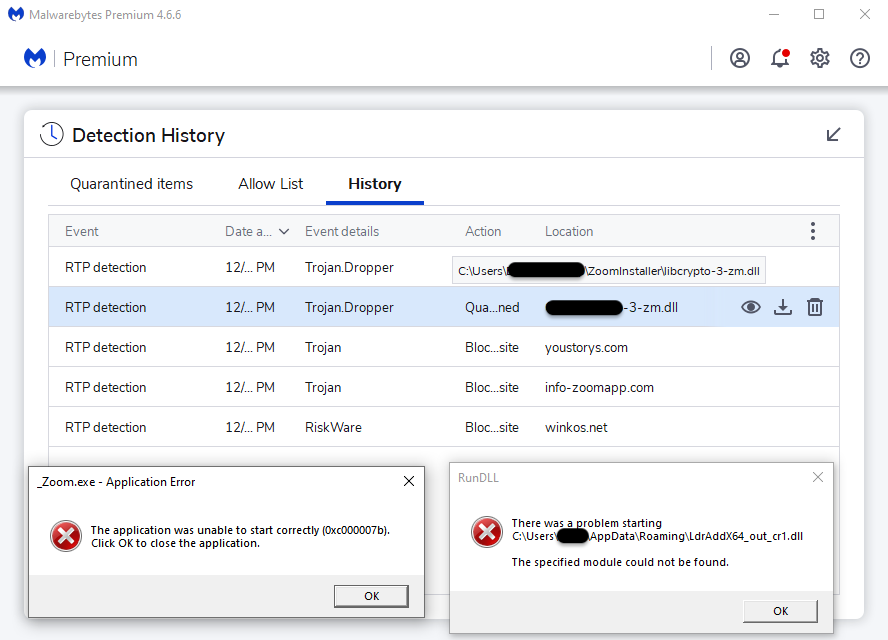Collapse the Detection History panel
Image resolution: width=888 pixels, height=640 pixels.
[833, 135]
